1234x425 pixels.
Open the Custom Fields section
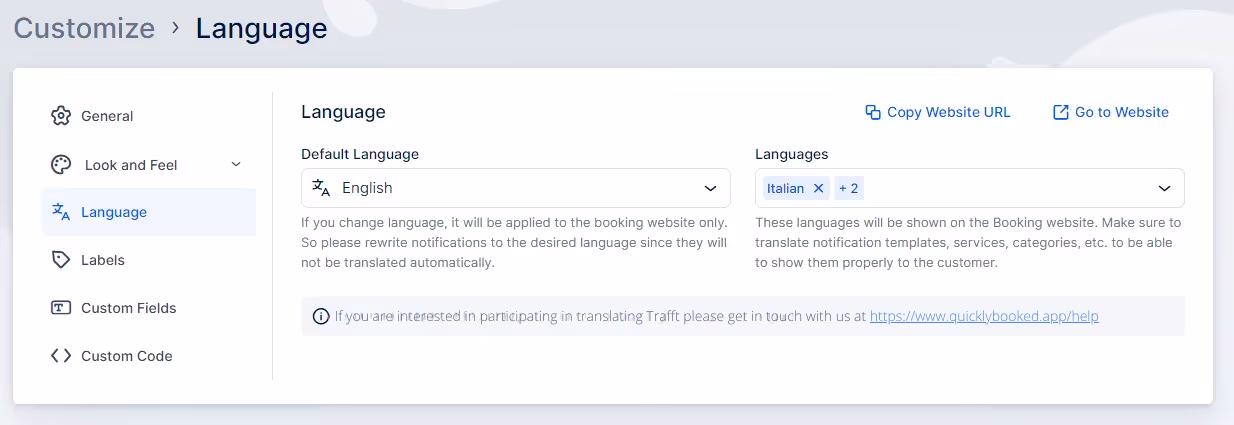tap(149, 308)
